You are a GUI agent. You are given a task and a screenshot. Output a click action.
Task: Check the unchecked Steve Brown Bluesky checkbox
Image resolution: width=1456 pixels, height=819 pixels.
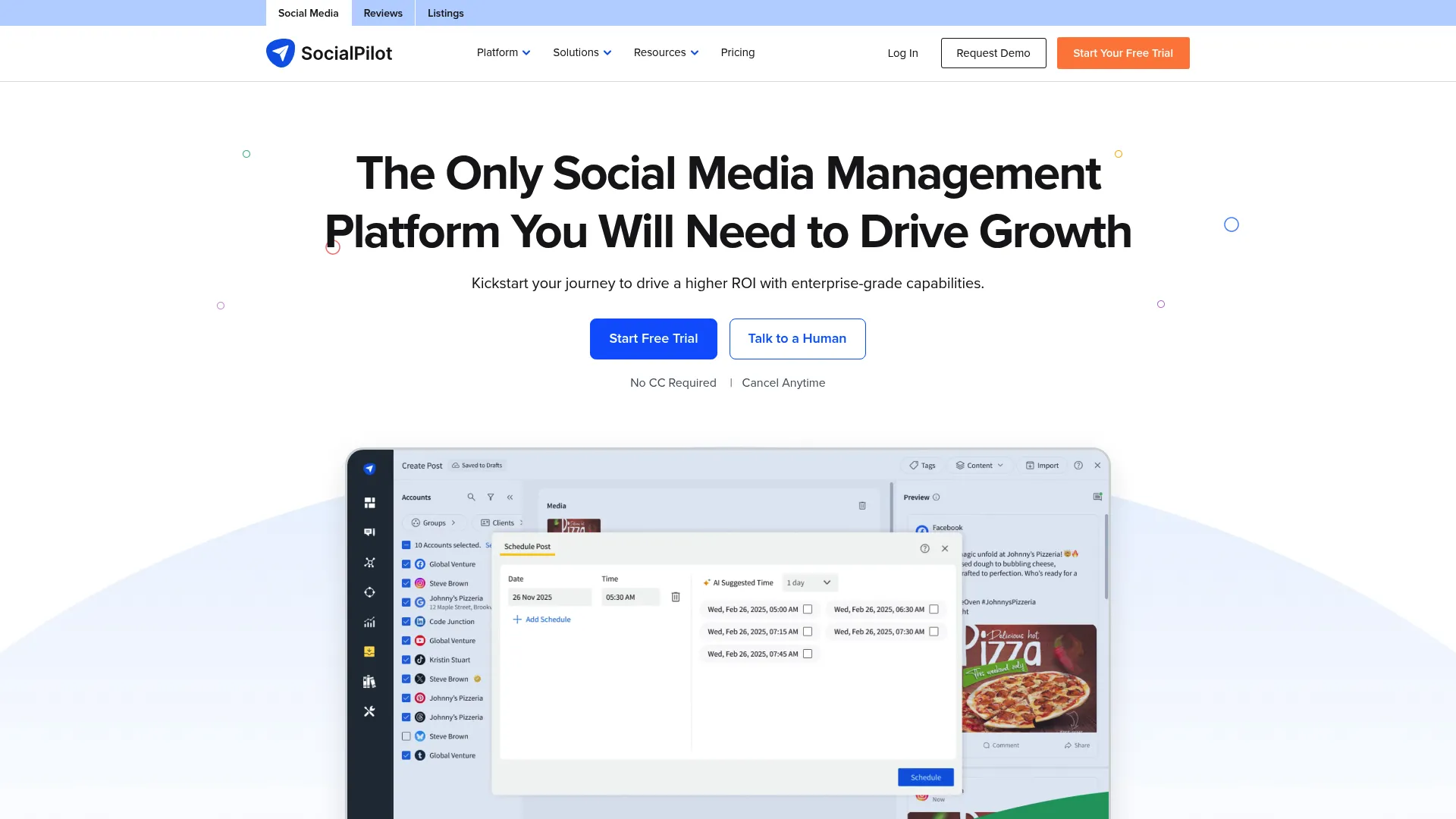tap(406, 736)
